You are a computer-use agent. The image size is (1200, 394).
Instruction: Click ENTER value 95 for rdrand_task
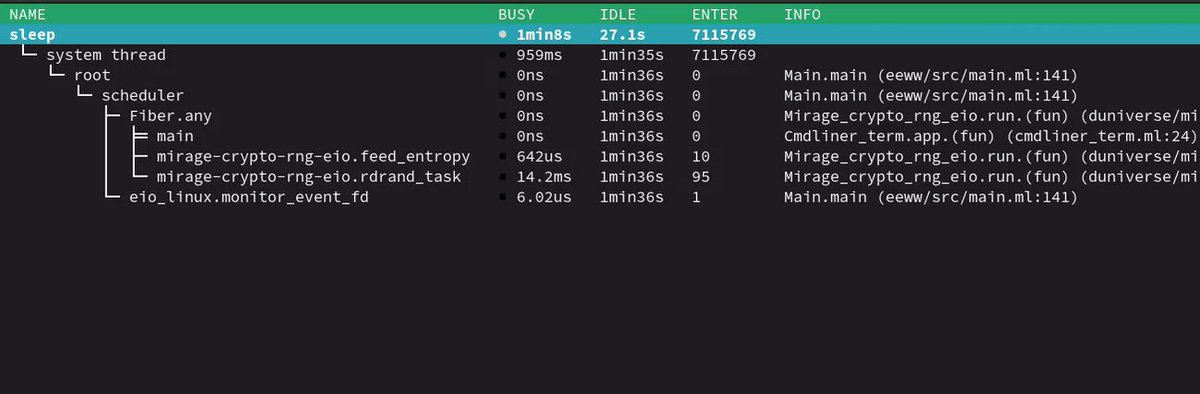tap(700, 177)
